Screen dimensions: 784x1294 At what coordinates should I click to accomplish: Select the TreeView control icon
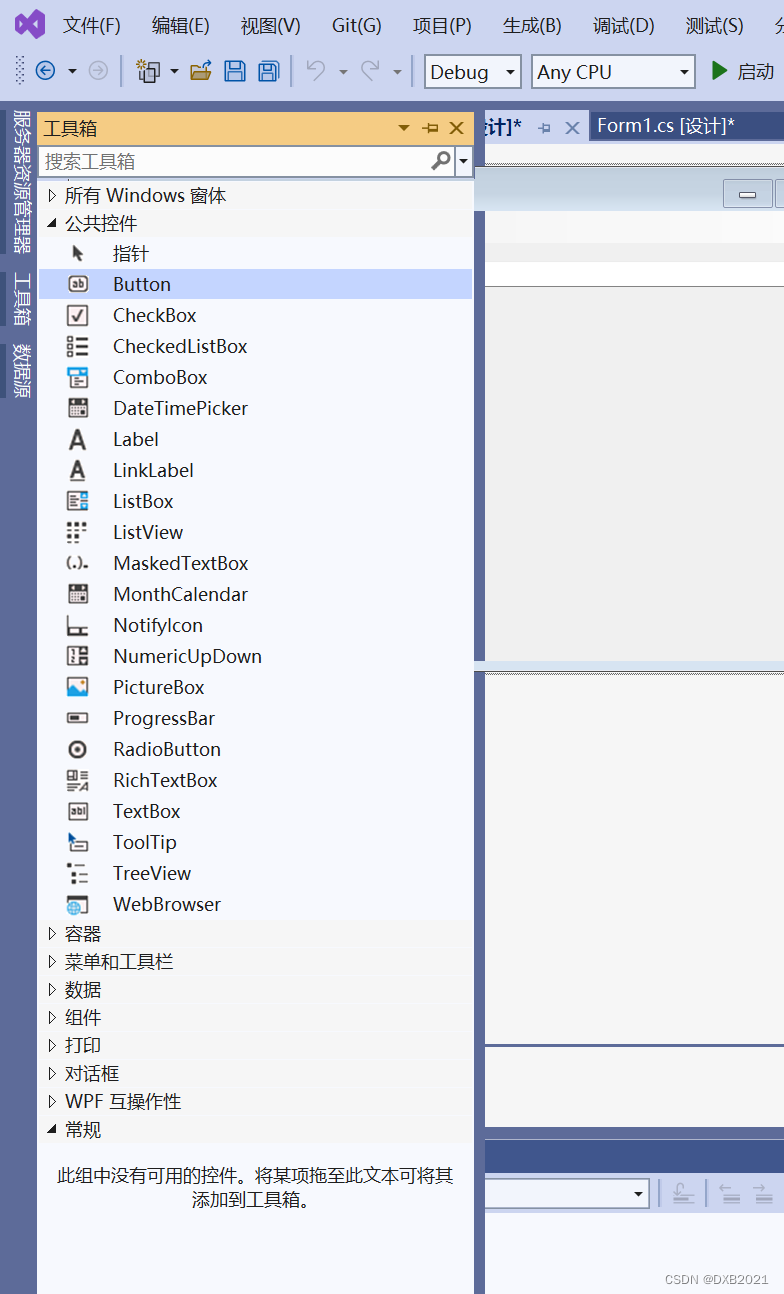(x=78, y=873)
